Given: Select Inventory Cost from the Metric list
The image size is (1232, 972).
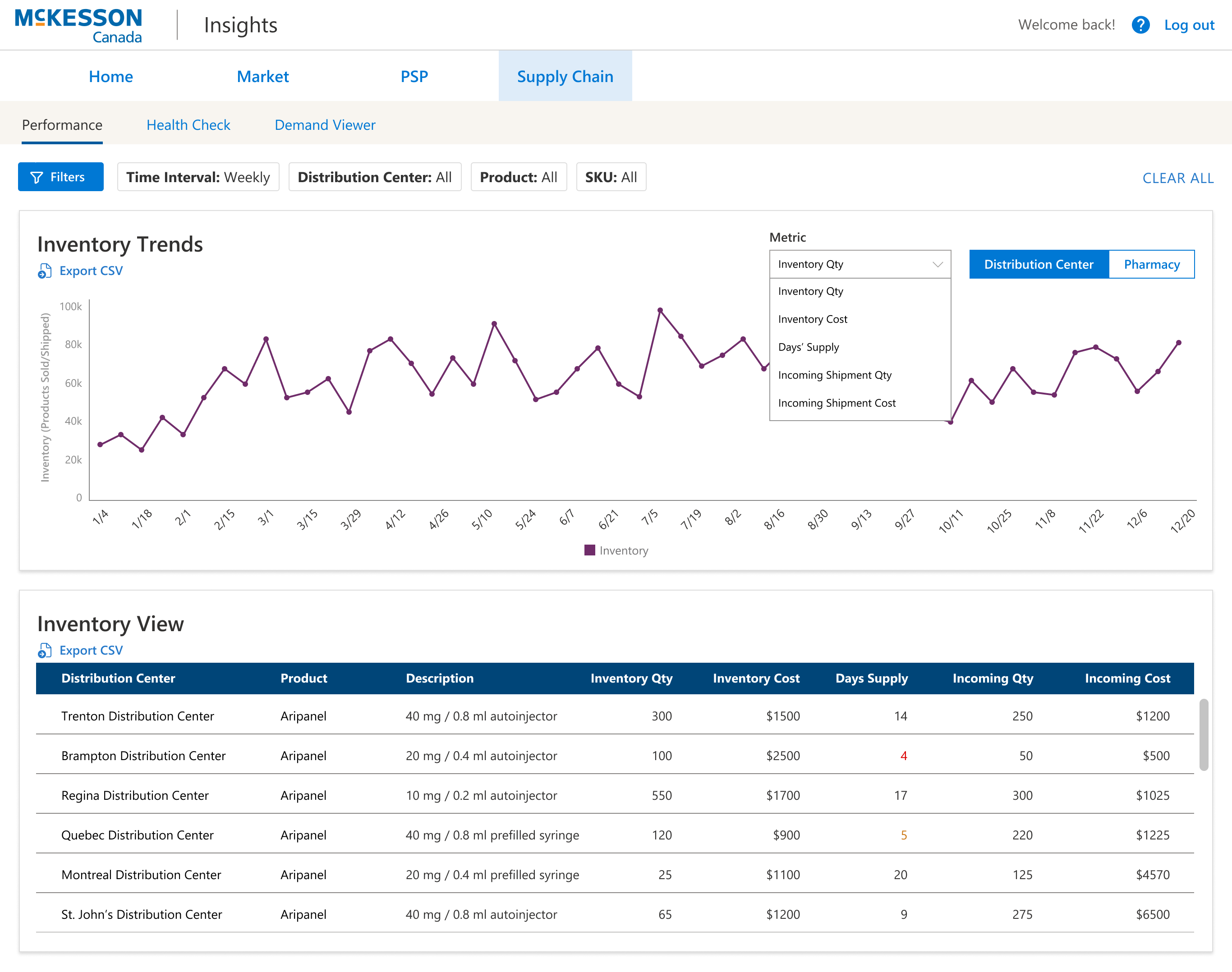Looking at the screenshot, I should [813, 319].
